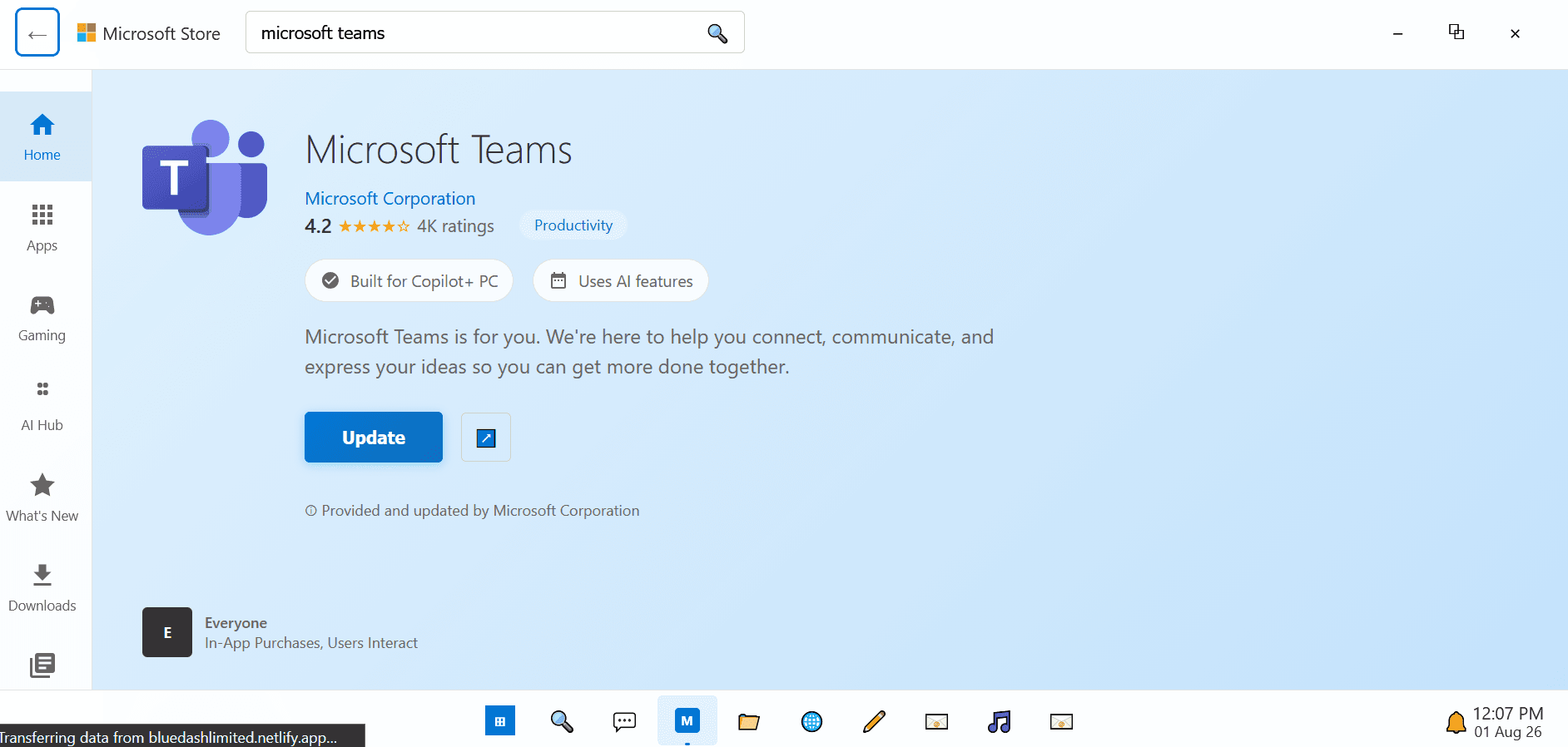Click the Microsoft Teams app logo
The height and width of the screenshot is (747, 1568).
205,177
